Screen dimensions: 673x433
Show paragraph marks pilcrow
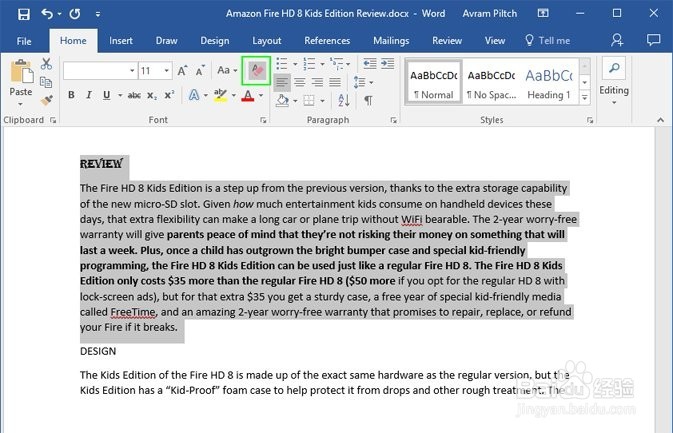368,101
